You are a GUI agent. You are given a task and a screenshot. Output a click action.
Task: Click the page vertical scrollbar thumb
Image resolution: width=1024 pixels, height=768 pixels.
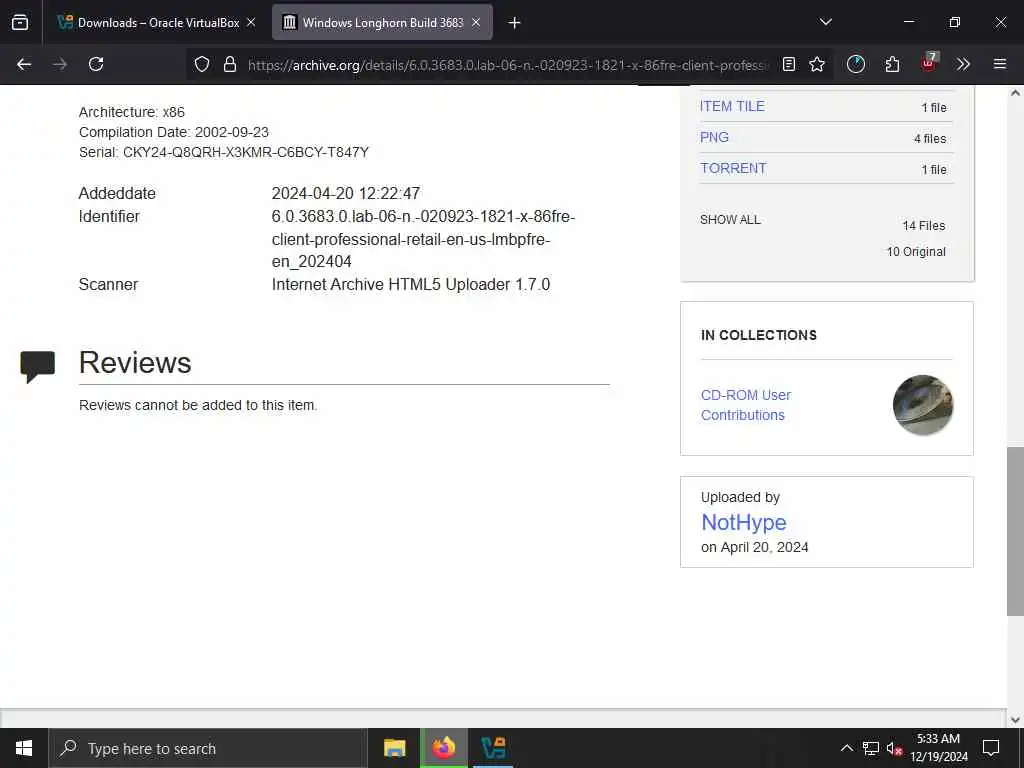pyautogui.click(x=1015, y=531)
